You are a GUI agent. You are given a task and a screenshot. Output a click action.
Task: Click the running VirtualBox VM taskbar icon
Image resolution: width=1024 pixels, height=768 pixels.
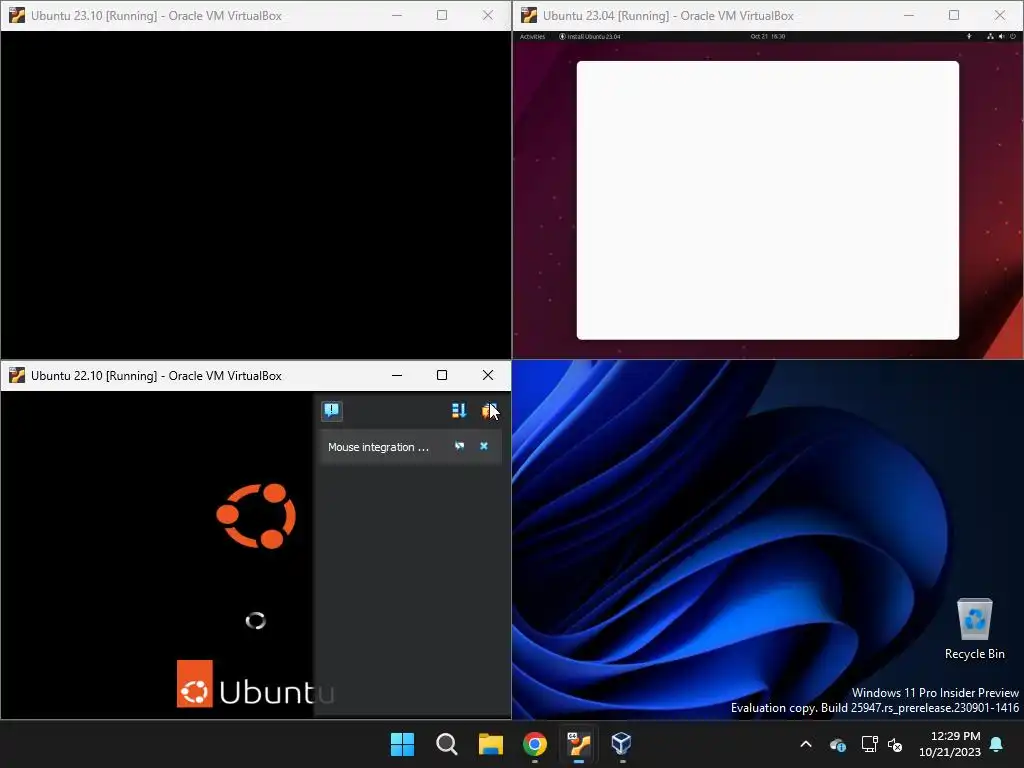(579, 744)
